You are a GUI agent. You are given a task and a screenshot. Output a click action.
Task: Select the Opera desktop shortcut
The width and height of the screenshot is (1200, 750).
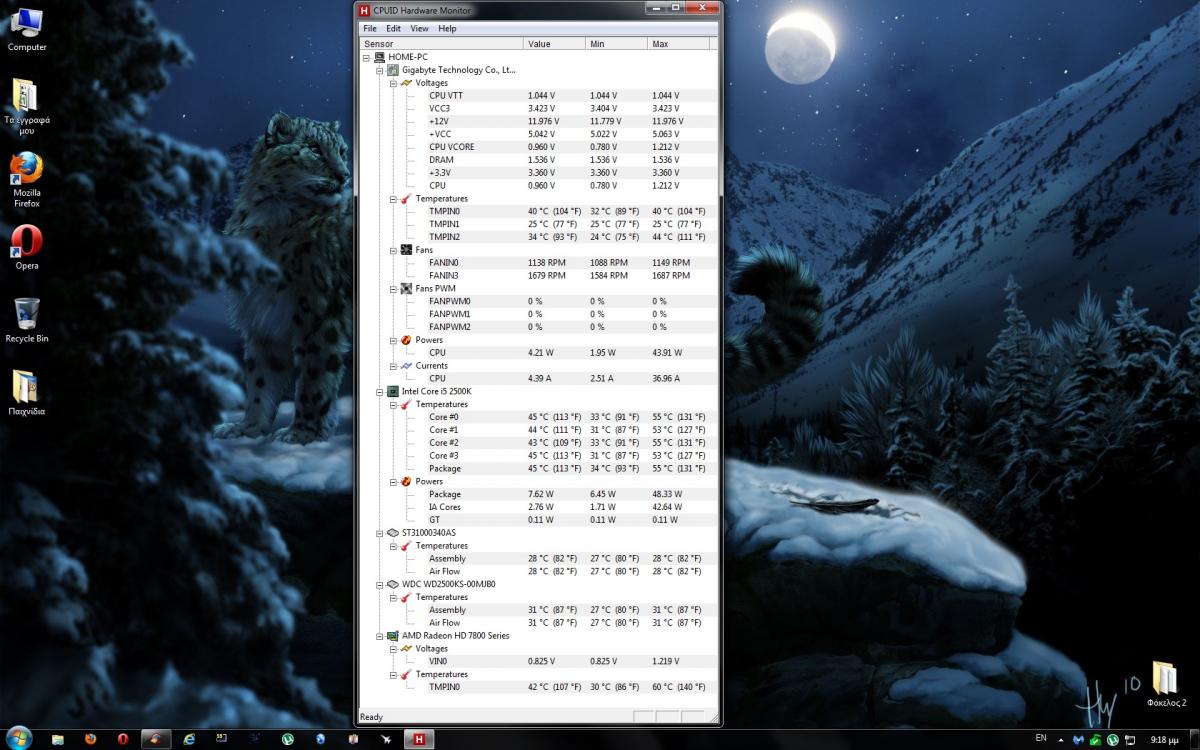point(27,248)
